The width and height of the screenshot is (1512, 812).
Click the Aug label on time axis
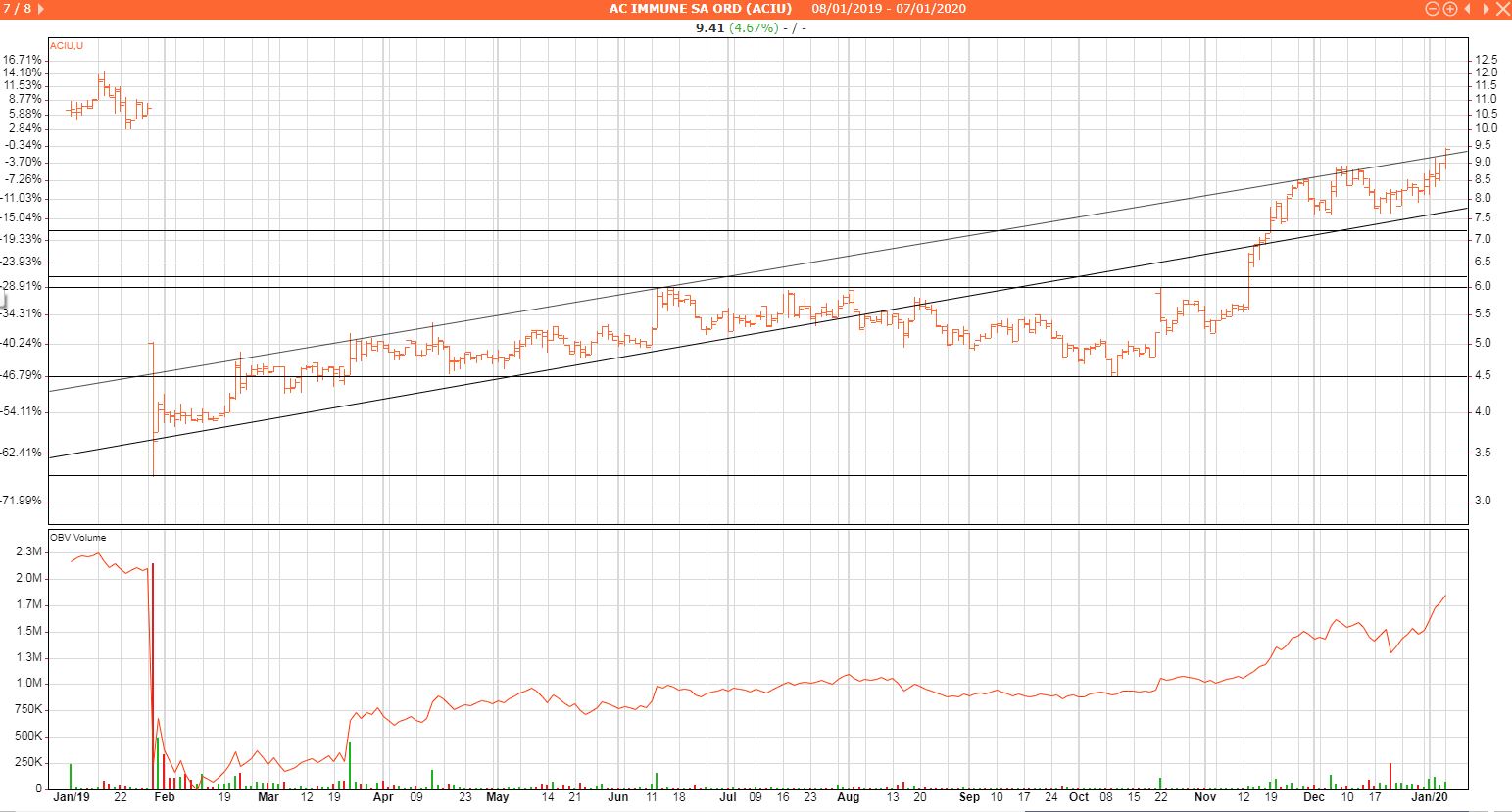tap(848, 797)
